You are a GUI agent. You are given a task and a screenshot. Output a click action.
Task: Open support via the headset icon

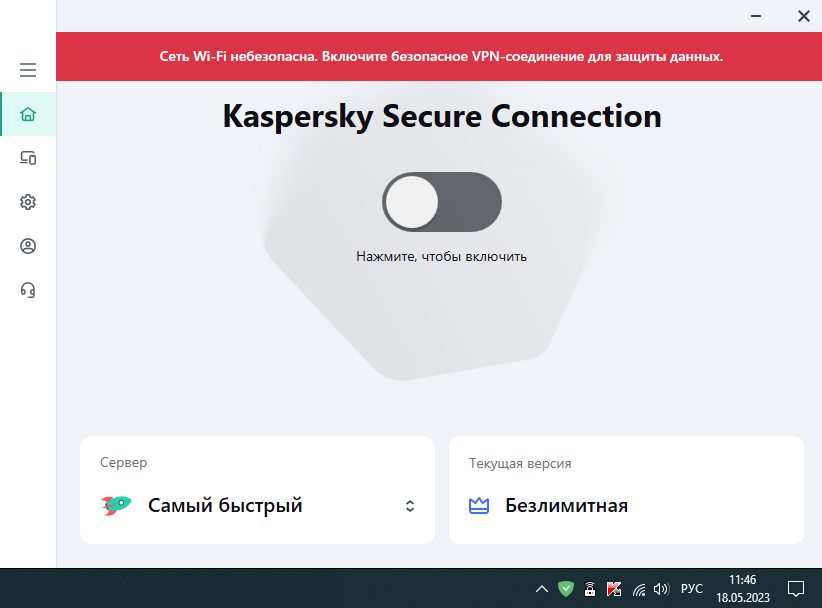point(28,290)
